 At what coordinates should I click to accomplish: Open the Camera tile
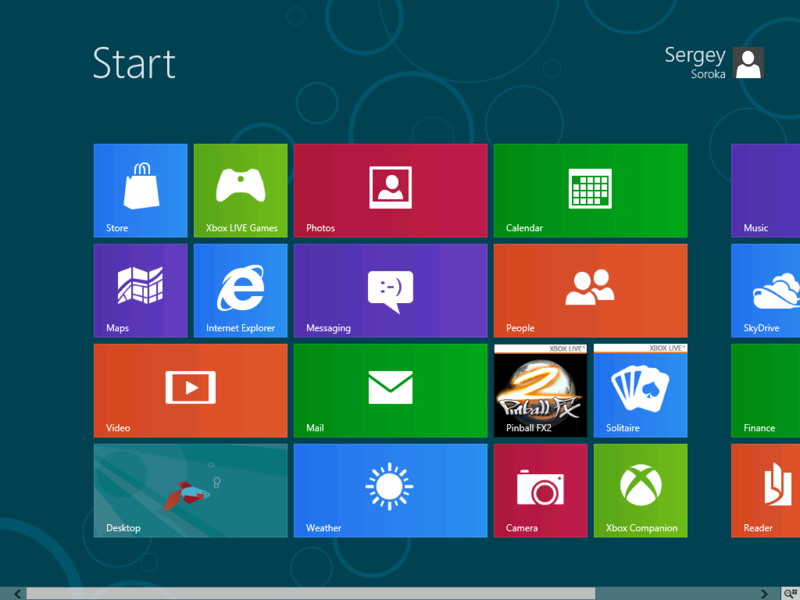click(x=540, y=490)
